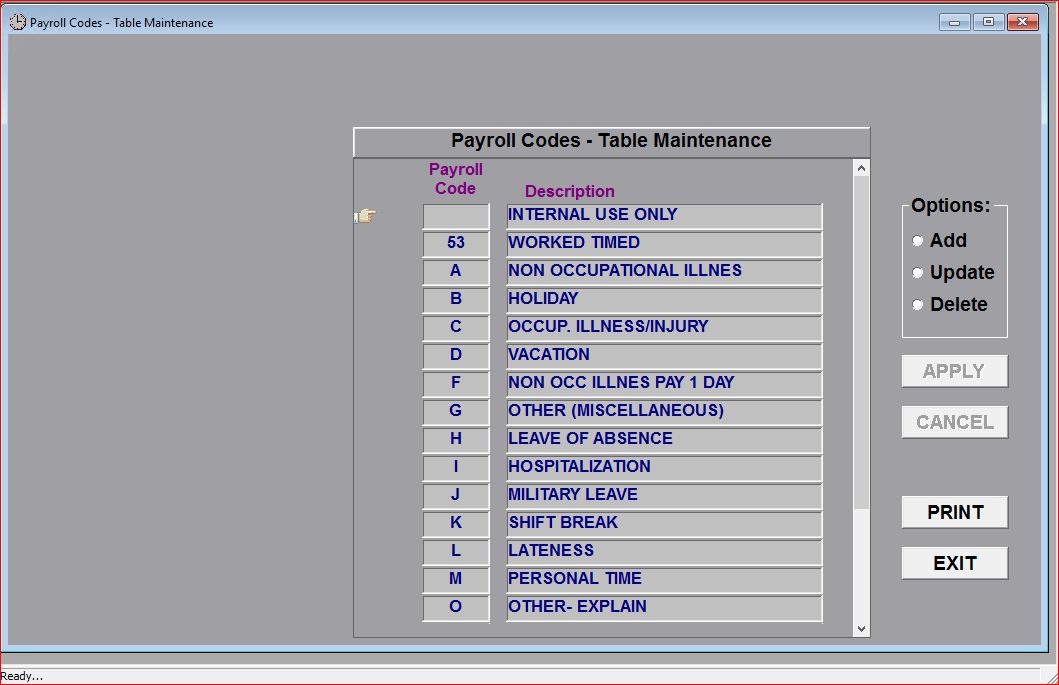1059x685 pixels.
Task: Minimize the Payroll Codes window
Action: tap(954, 22)
